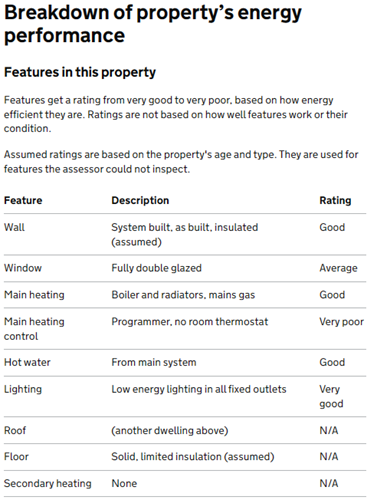Viewport: 377px width, 500px height.
Task: Click the 'Feature' column header
Action: pyautogui.click(x=23, y=200)
